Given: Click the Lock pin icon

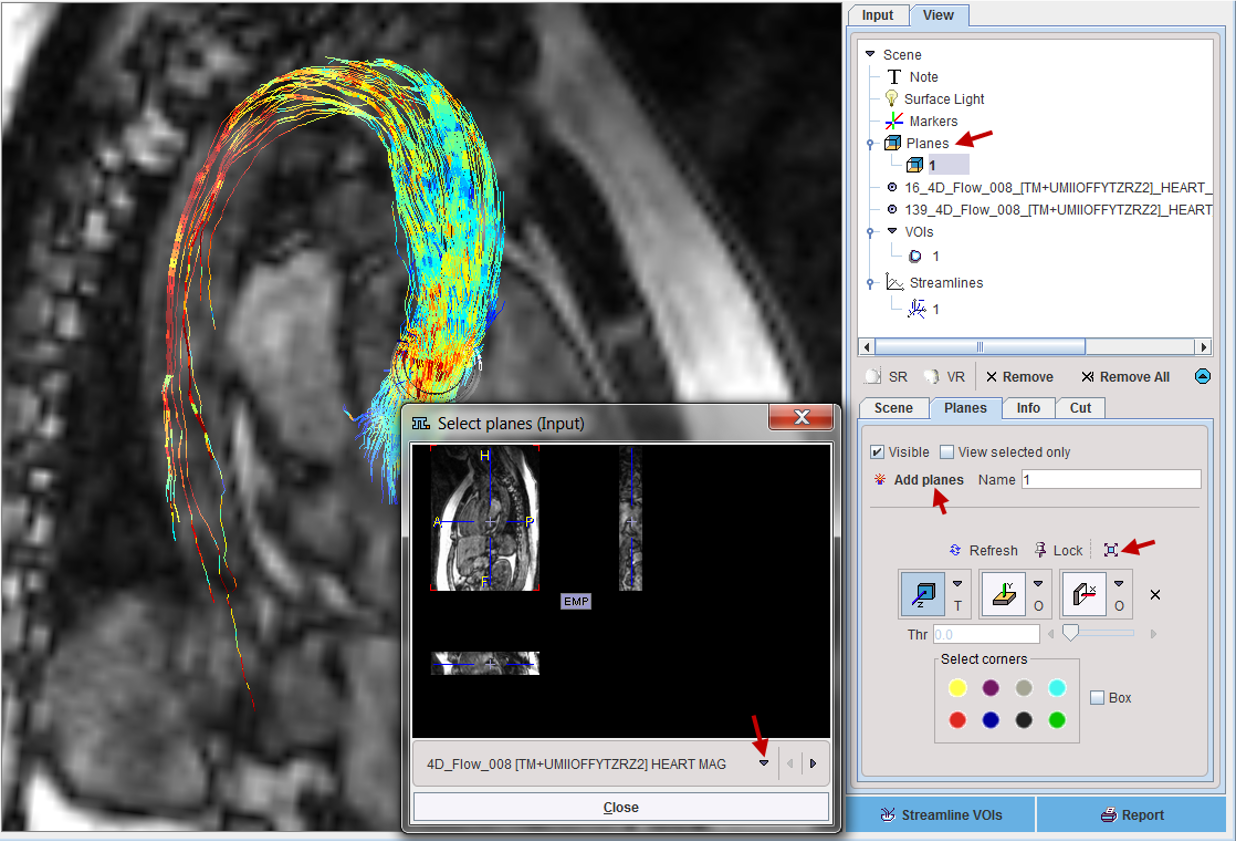Looking at the screenshot, I should (x=1041, y=550).
